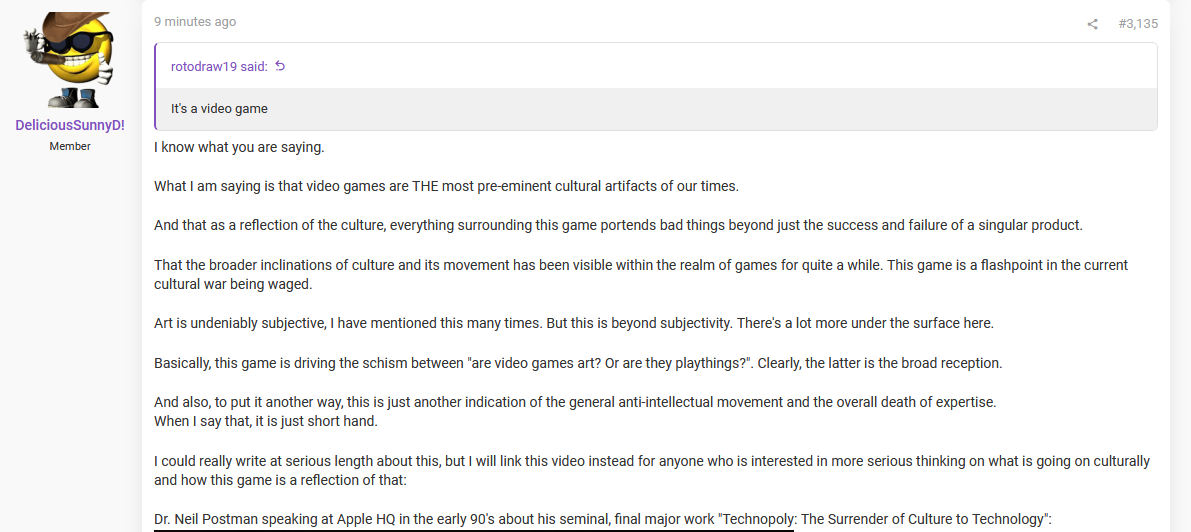This screenshot has width=1191, height=532.
Task: Click the sentence about pre-eminent cultural artifacts
Action: pyautogui.click(x=446, y=186)
